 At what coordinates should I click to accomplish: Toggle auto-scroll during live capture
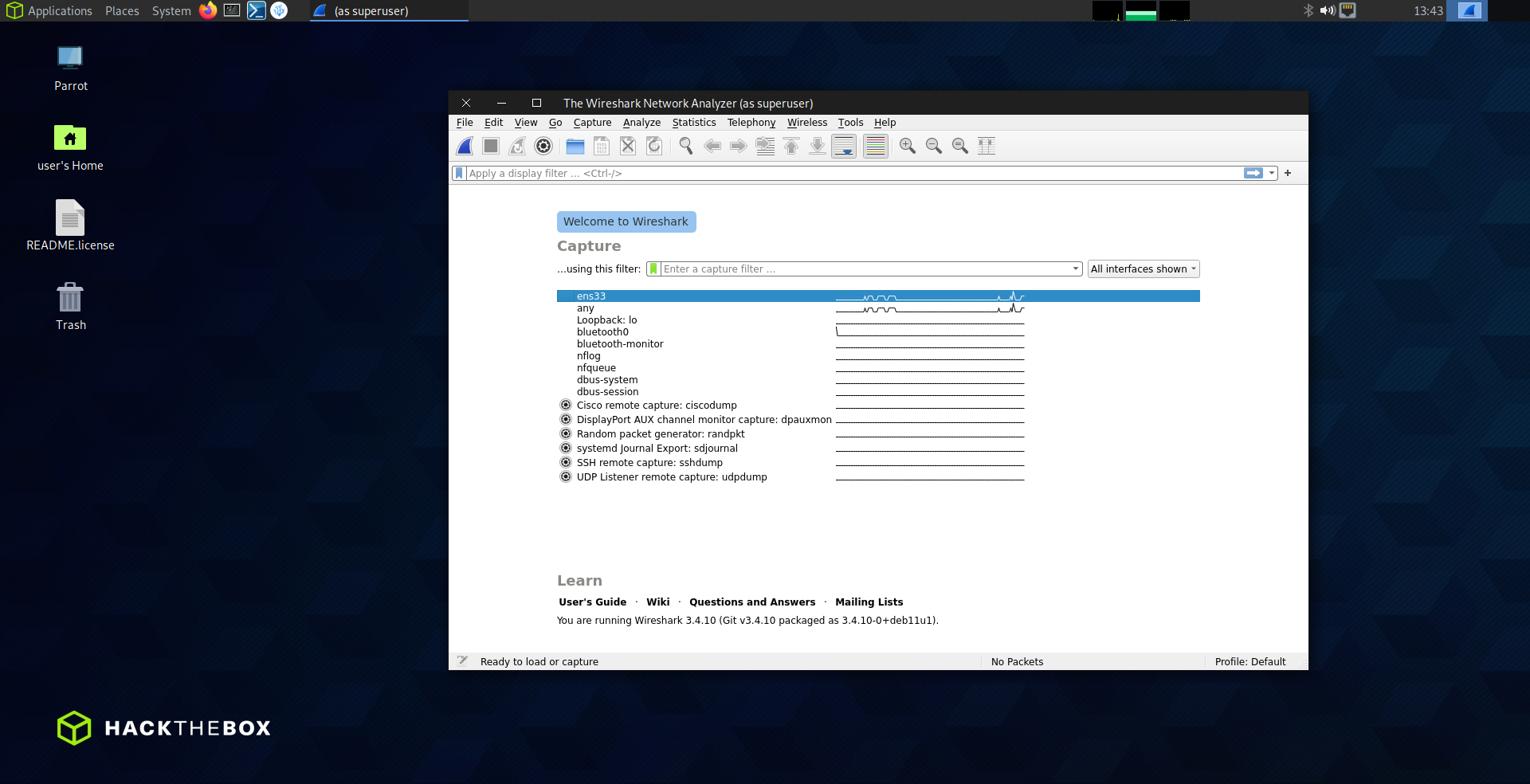(x=844, y=146)
